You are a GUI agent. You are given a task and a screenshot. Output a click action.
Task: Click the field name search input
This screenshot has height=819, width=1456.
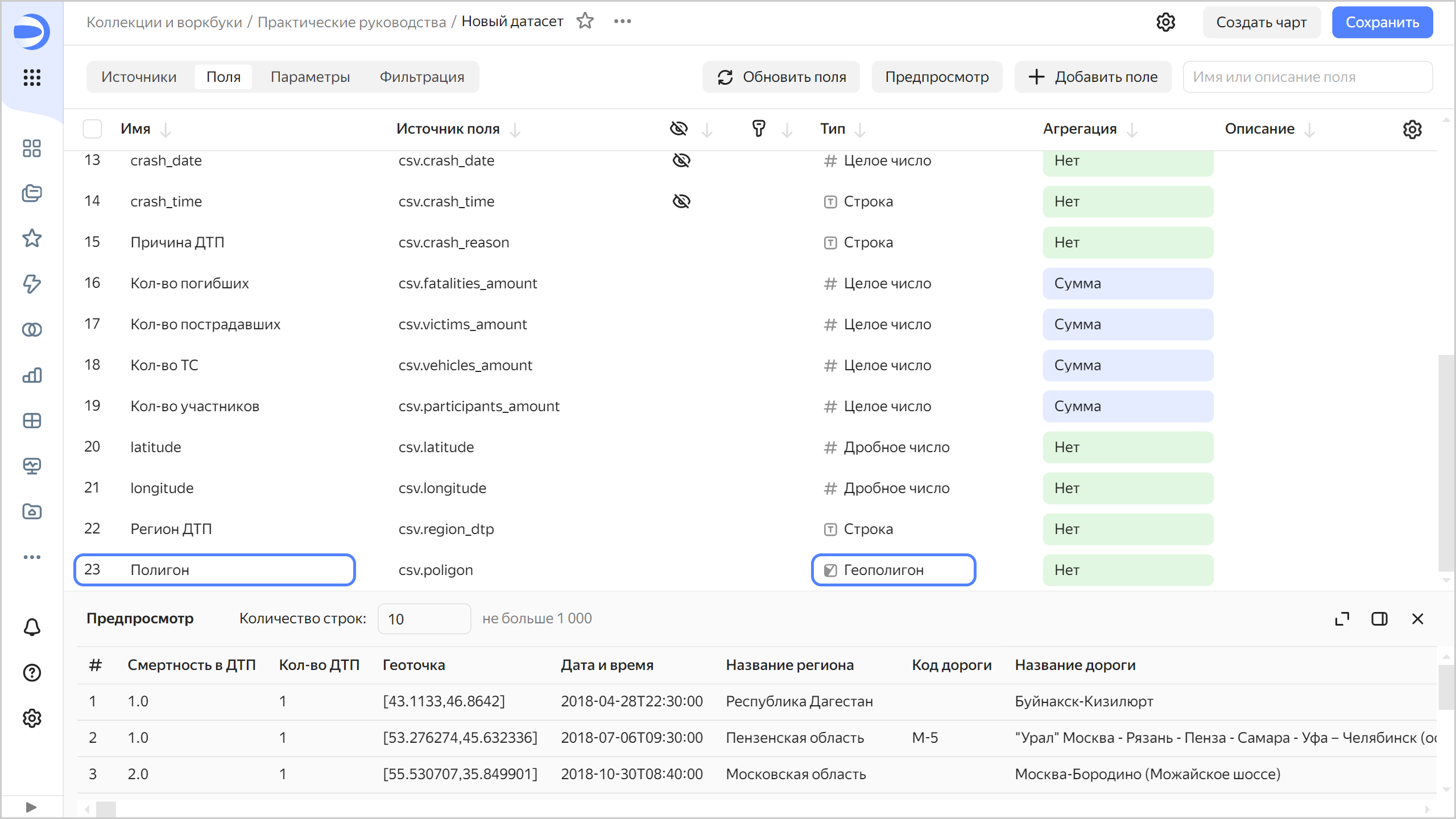(x=1307, y=77)
